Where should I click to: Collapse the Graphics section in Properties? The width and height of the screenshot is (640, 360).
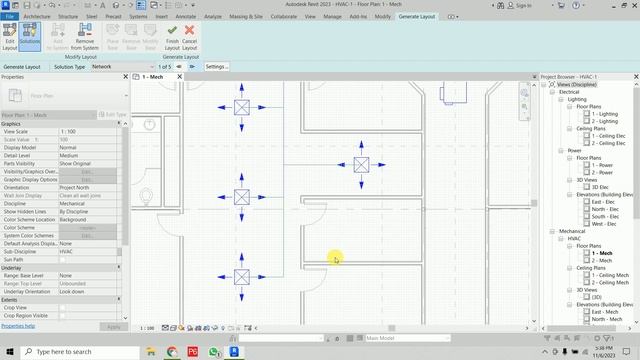click(119, 123)
